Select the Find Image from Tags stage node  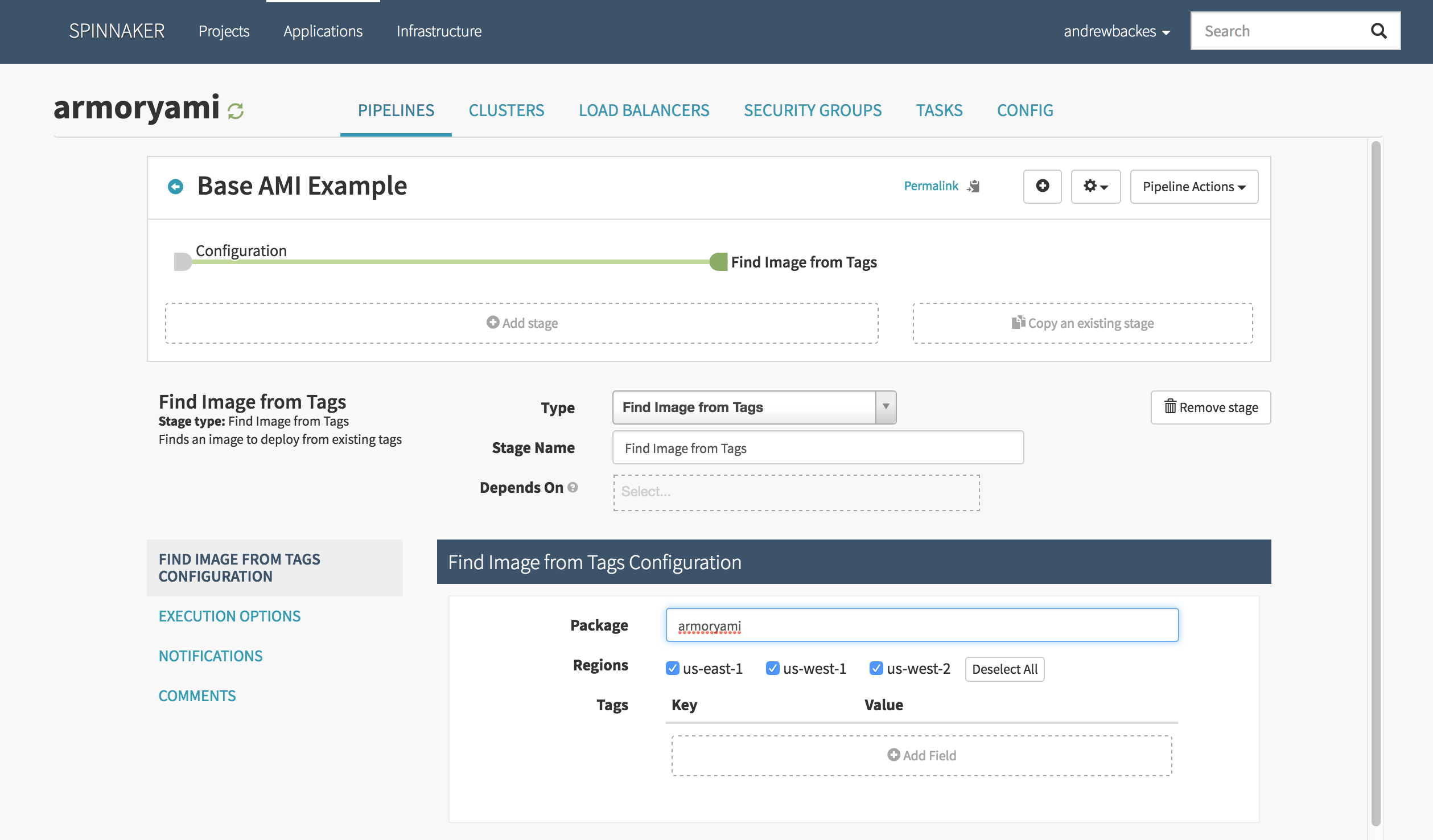[x=719, y=262]
